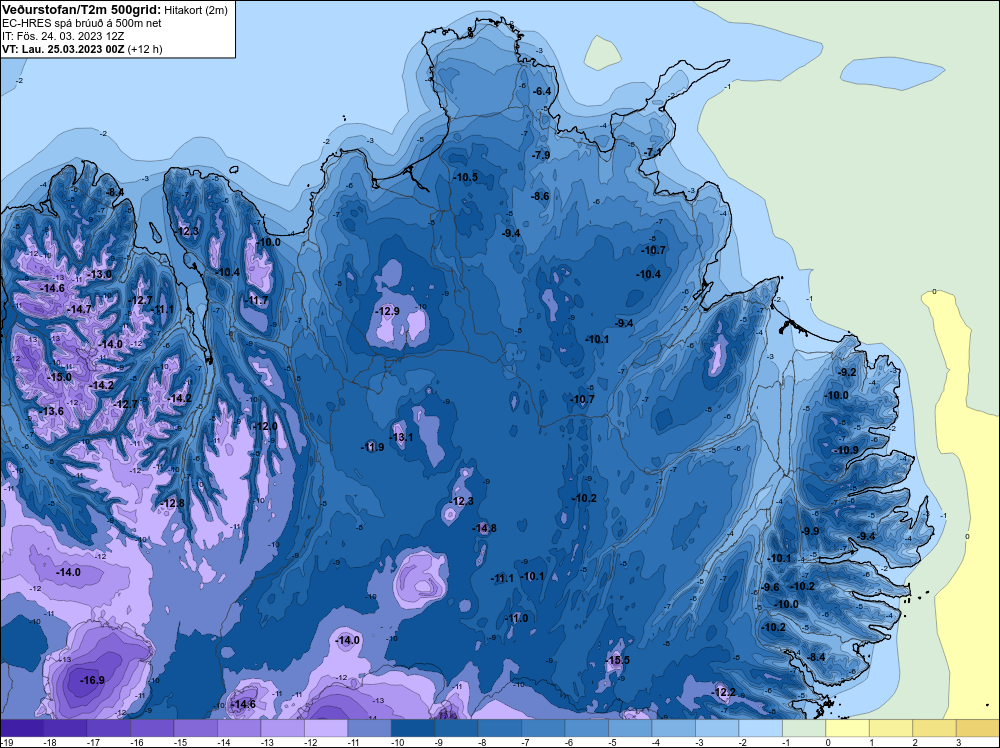
Task: Click the -9.6 temperature label
Action: click(770, 587)
